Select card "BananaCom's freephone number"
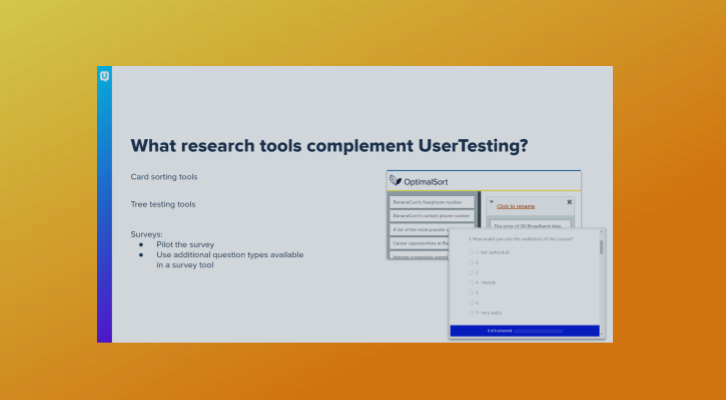The image size is (726, 400). [x=432, y=202]
